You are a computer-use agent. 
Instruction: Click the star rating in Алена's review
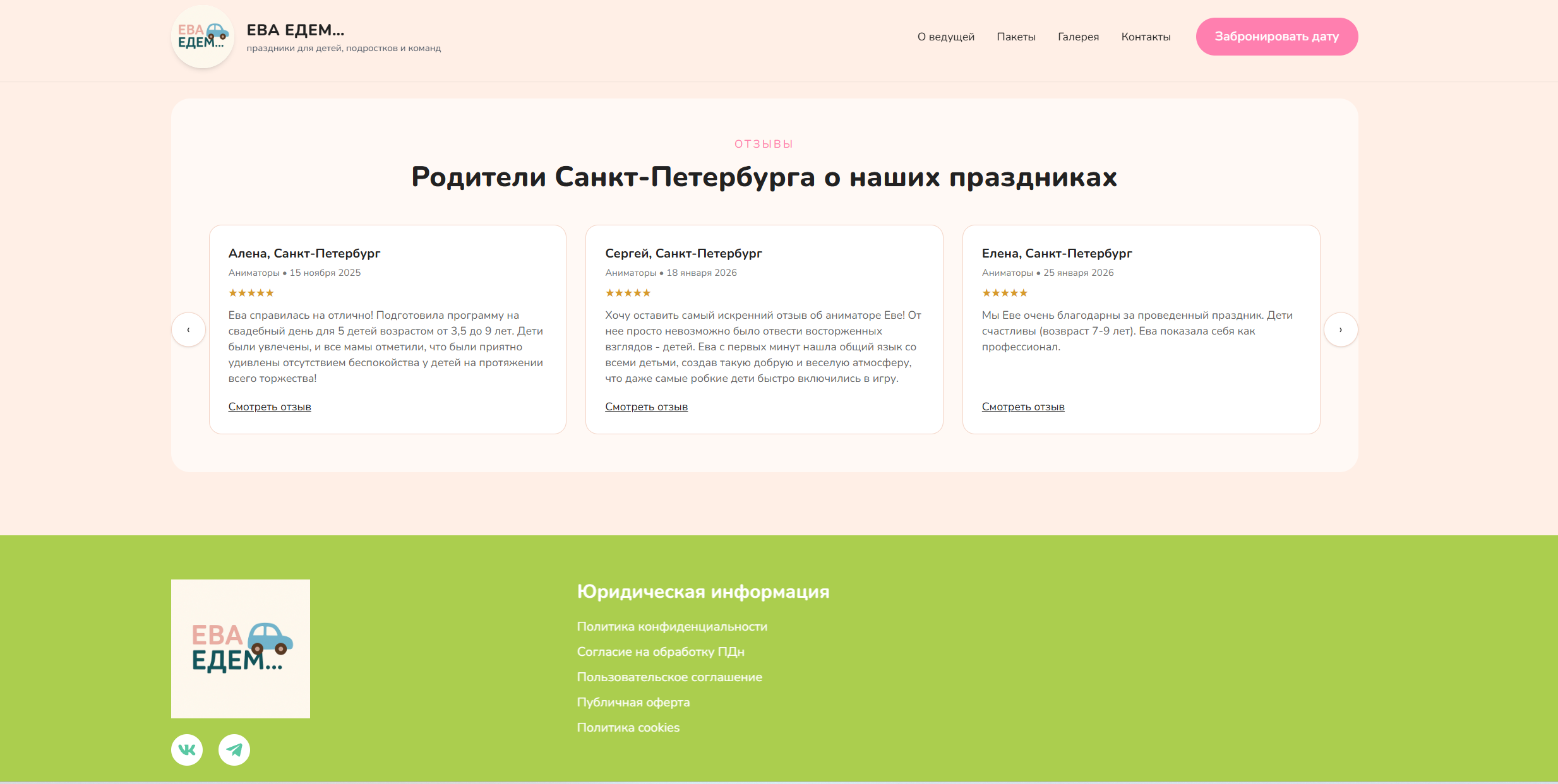pos(251,292)
